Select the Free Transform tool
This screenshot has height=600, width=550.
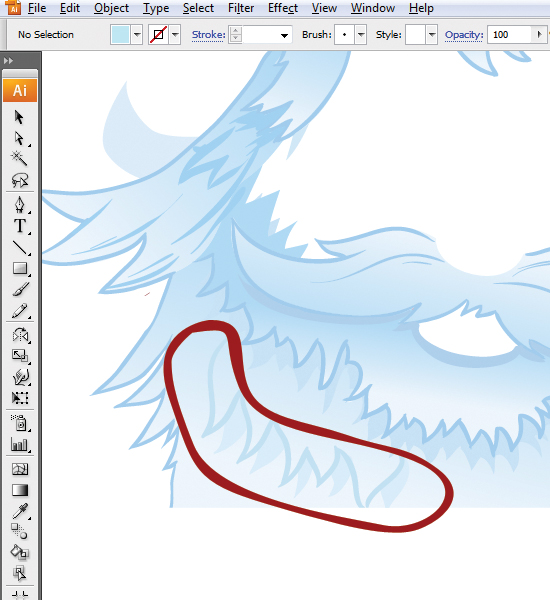click(20, 398)
